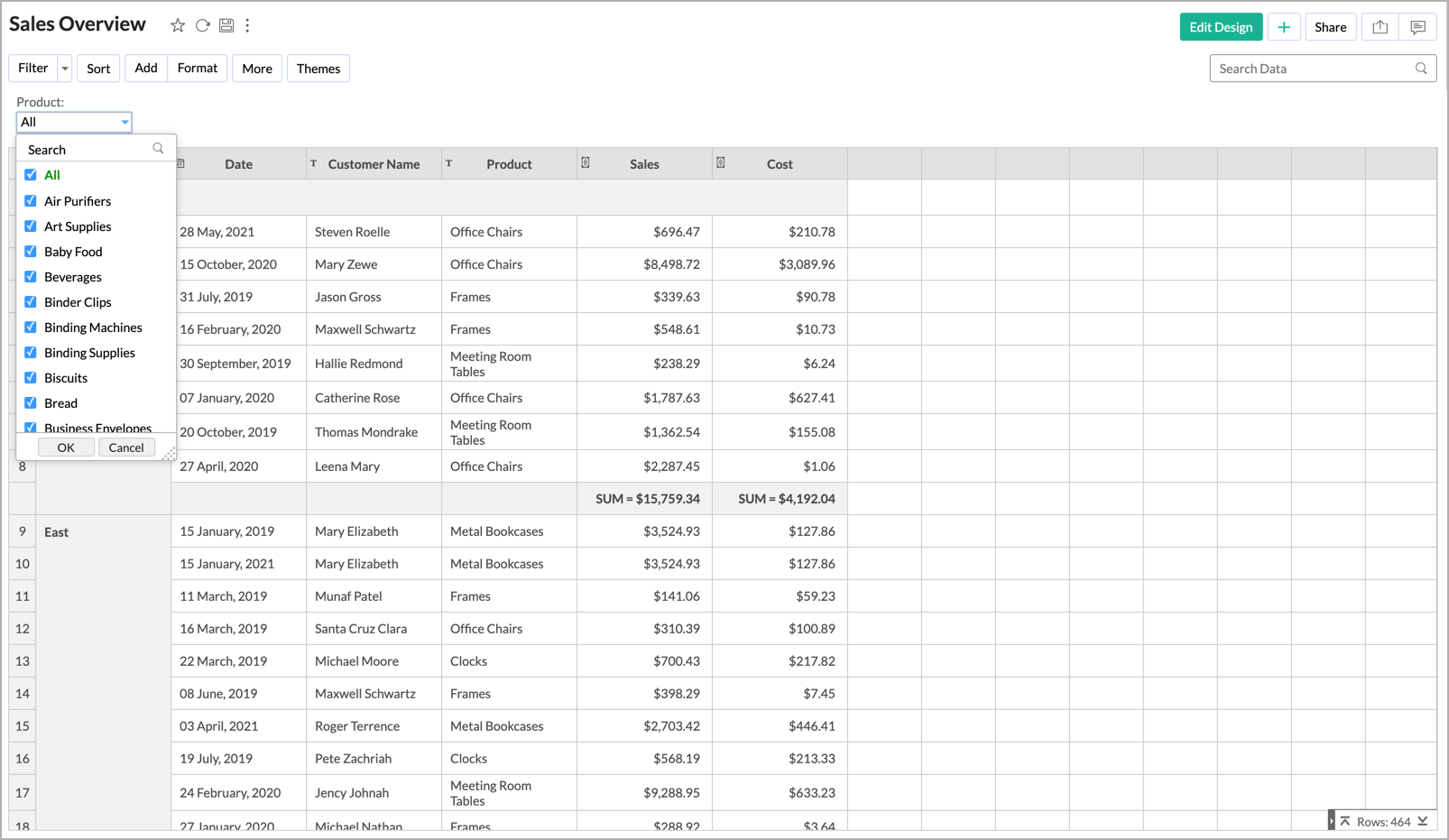Open the Themes menu
This screenshot has width=1449, height=840.
pyautogui.click(x=318, y=68)
